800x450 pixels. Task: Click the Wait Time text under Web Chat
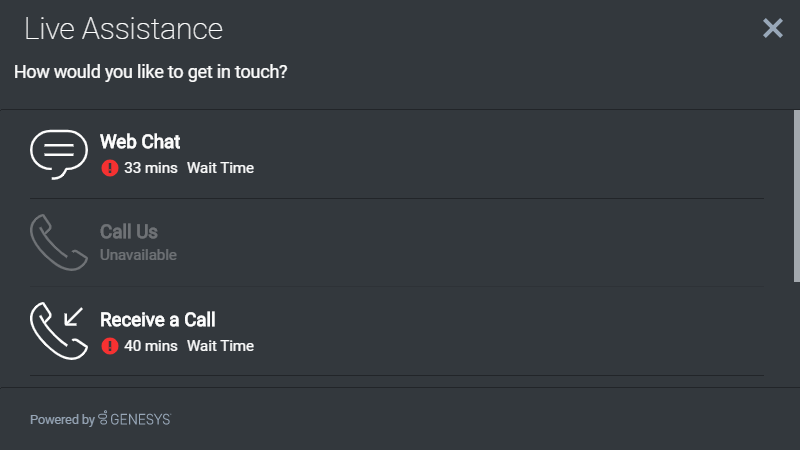tap(220, 168)
